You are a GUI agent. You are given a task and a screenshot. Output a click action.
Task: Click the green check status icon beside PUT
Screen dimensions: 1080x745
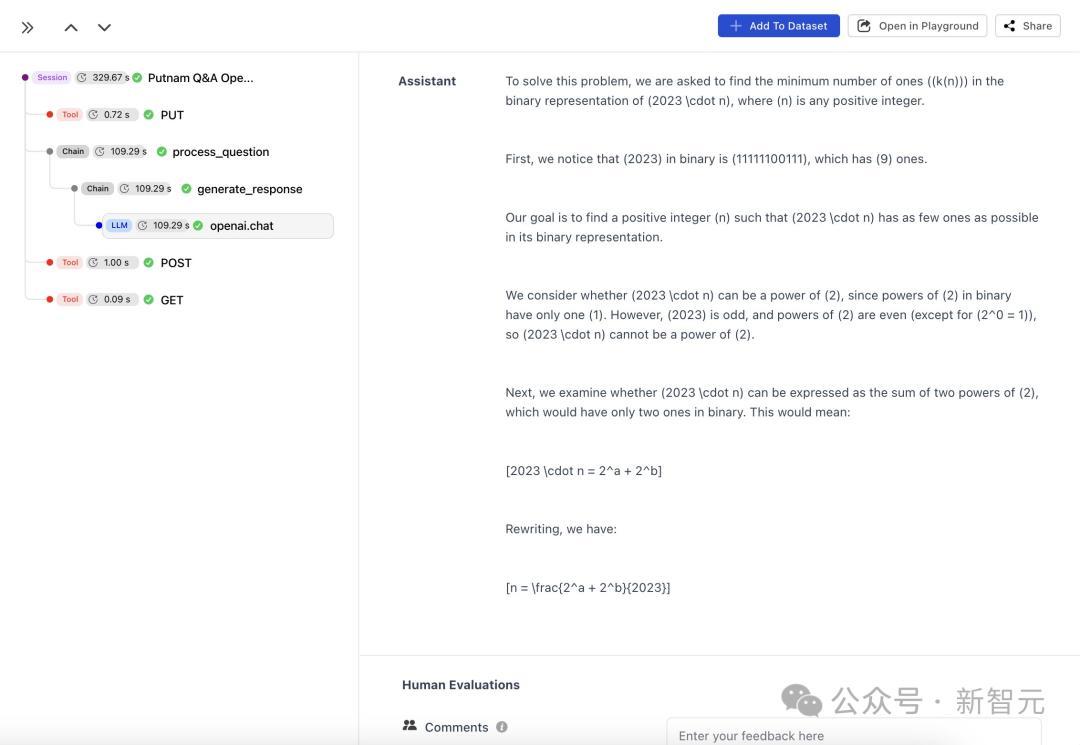click(149, 115)
